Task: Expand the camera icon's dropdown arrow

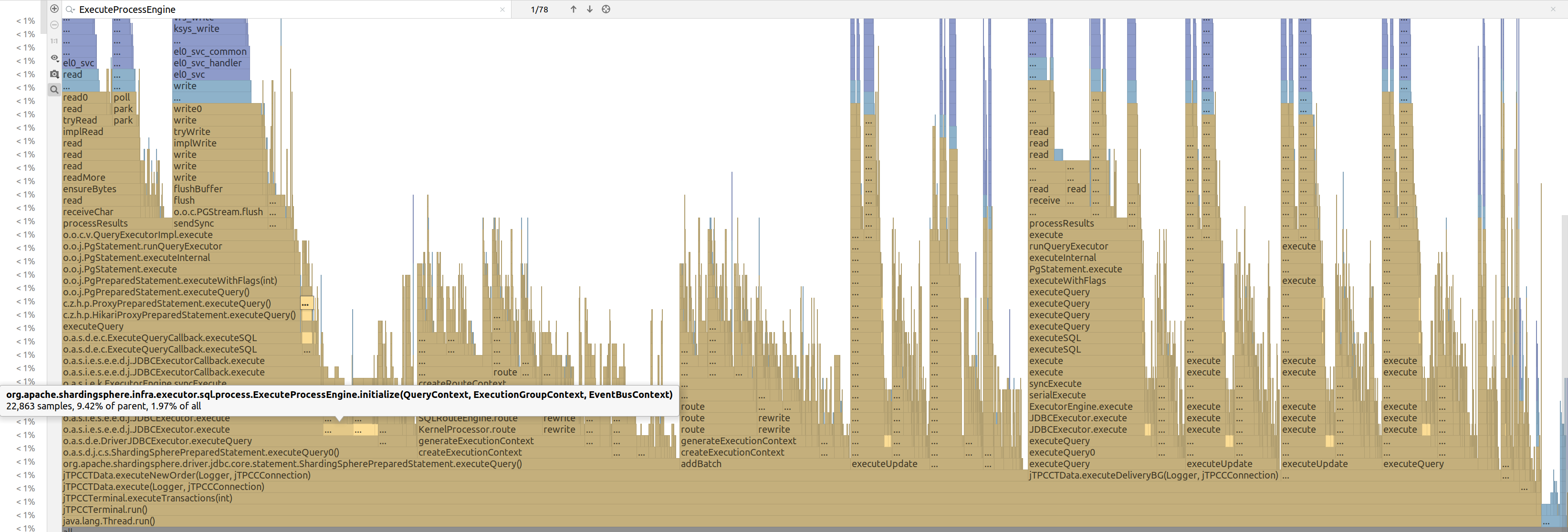Action: pyautogui.click(x=58, y=77)
